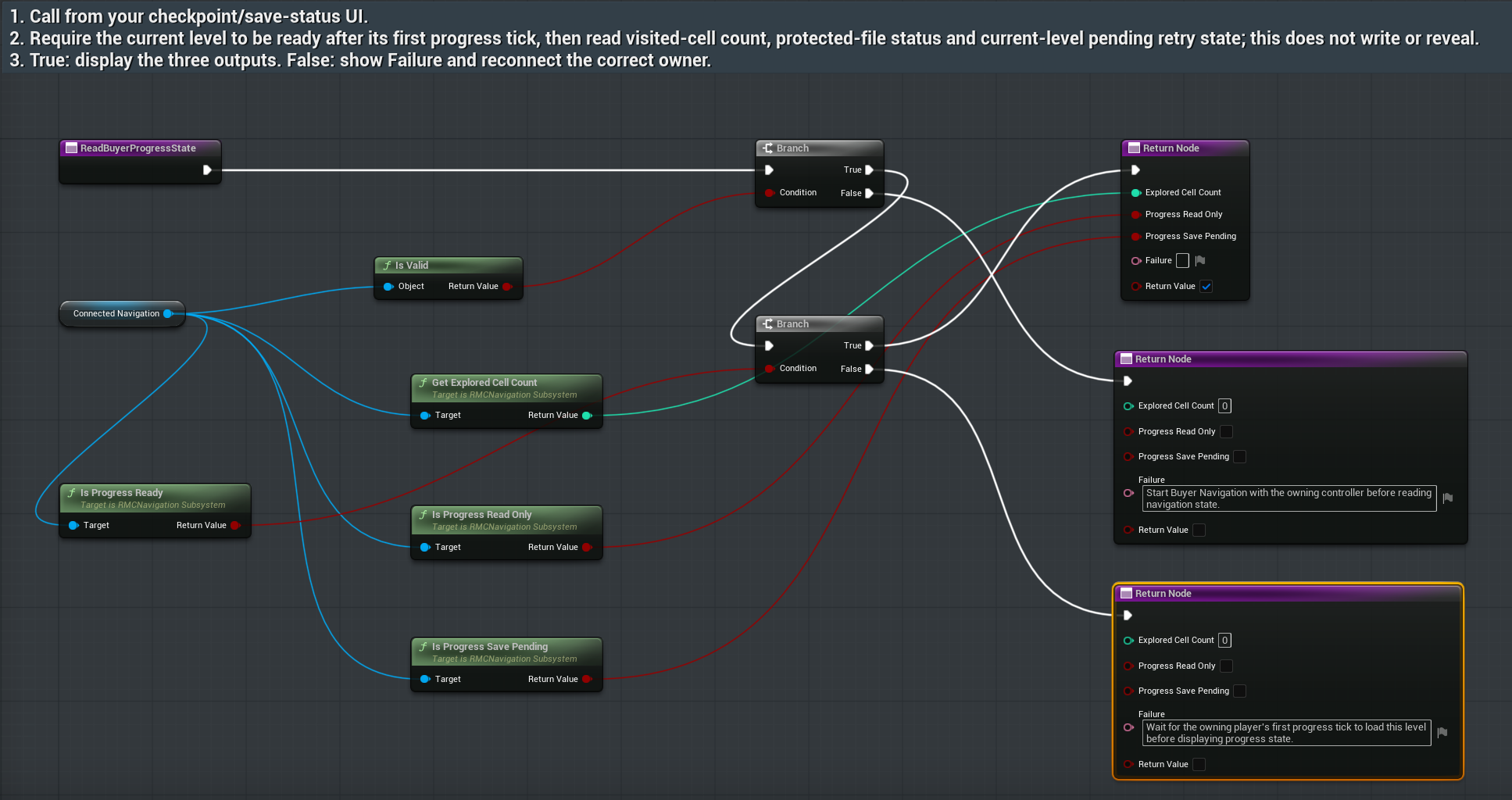Open localization flag beside 'Wait for the owning' text

1442,733
